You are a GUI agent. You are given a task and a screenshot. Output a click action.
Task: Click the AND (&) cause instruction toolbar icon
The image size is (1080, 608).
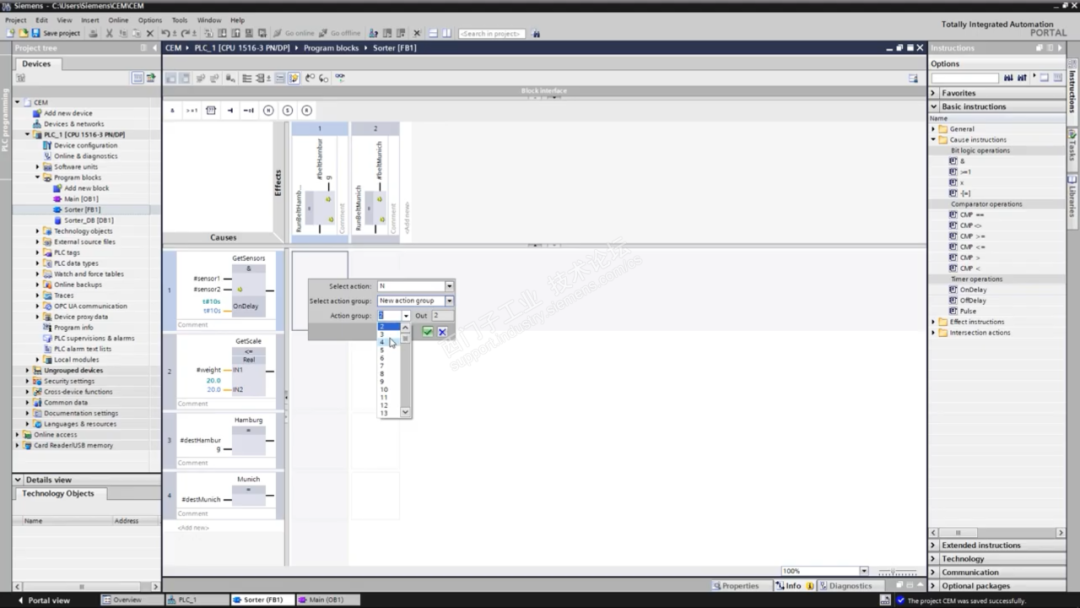(x=172, y=110)
